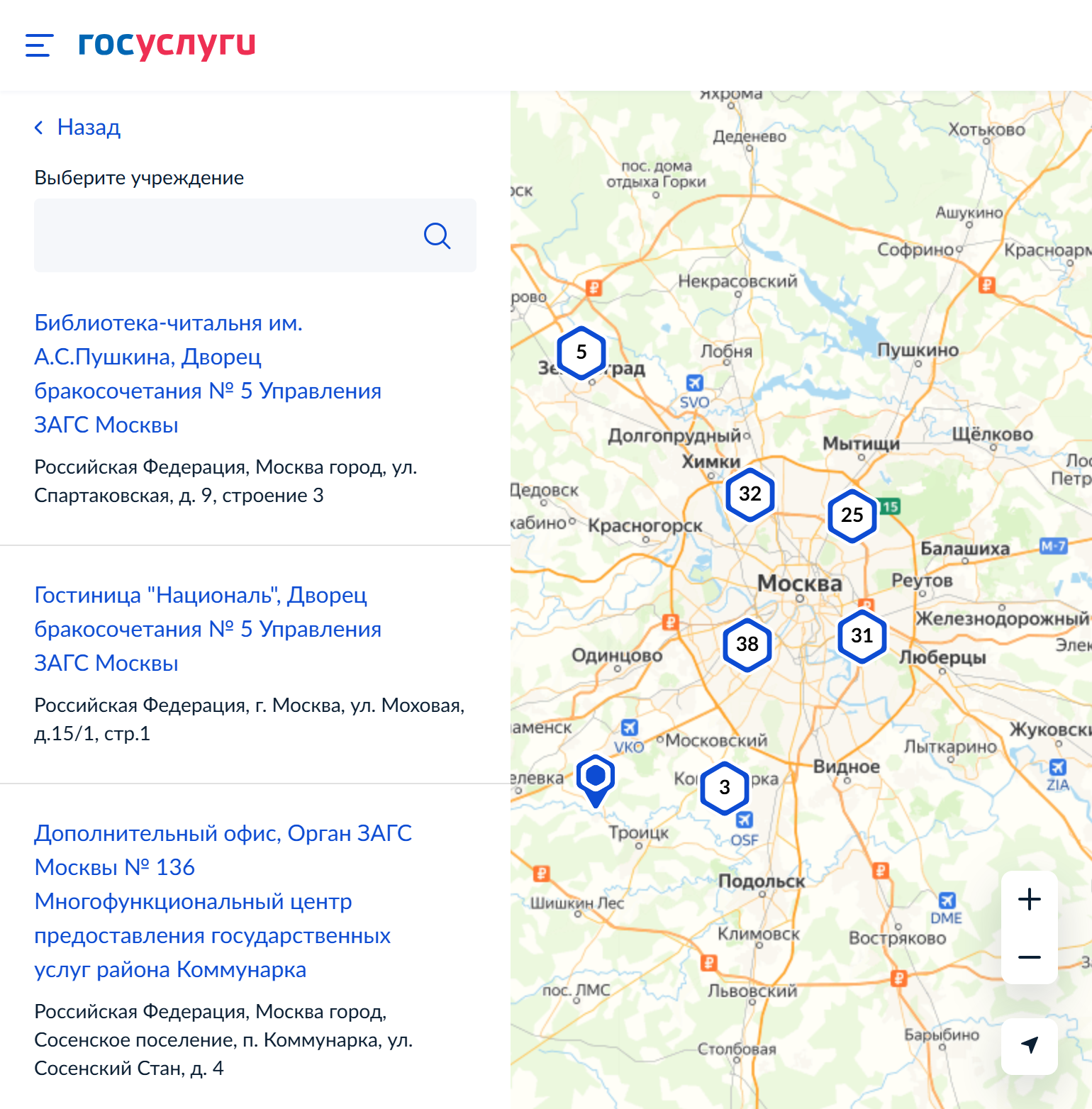Click the ZIA airport icon near Жуковский
Screen dimensions: 1092x1109
[1058, 767]
